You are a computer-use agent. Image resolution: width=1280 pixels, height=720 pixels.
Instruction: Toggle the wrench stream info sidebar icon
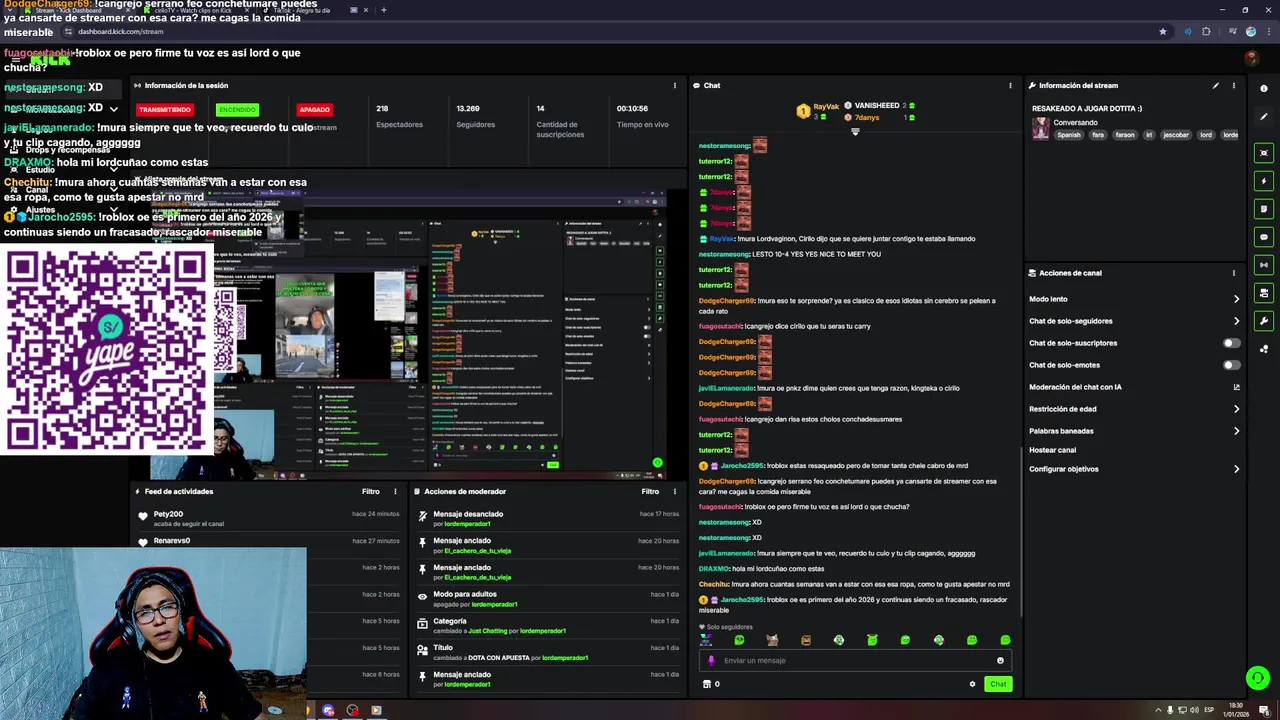pyautogui.click(x=1264, y=321)
